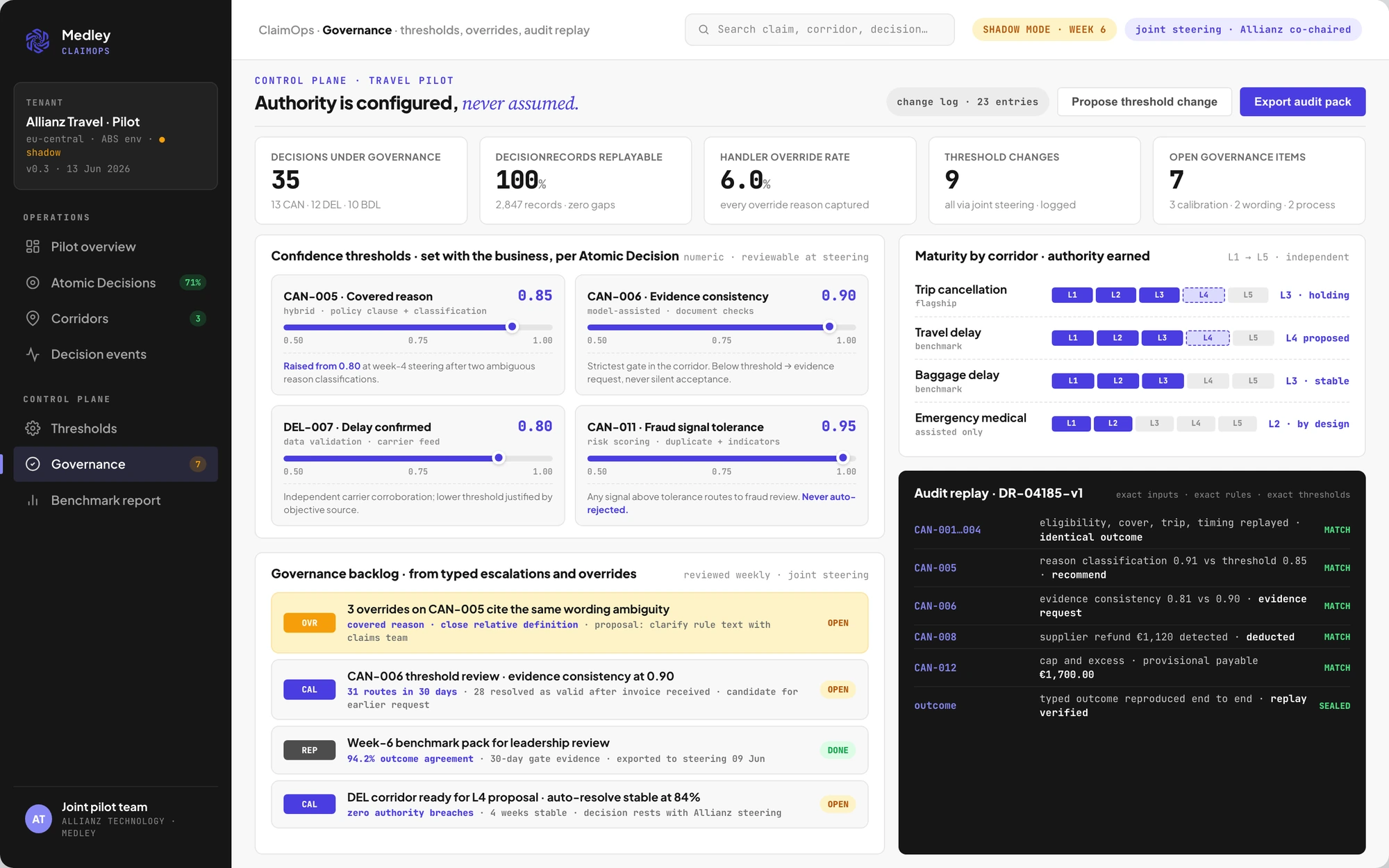
Task: Click the Governance badge showing 7
Action: coord(198,464)
